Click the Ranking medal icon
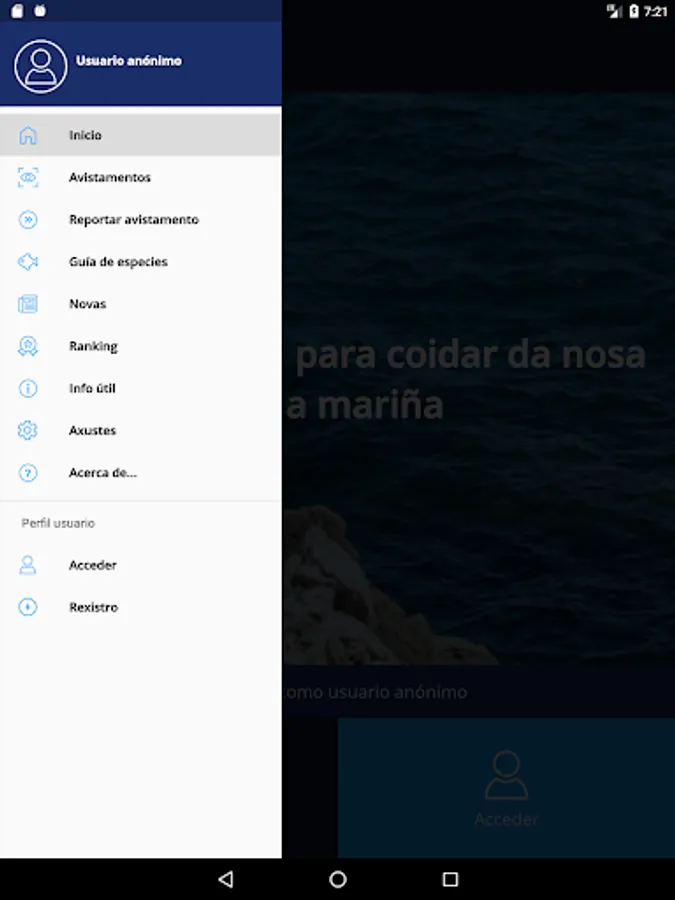675x900 pixels. (28, 346)
